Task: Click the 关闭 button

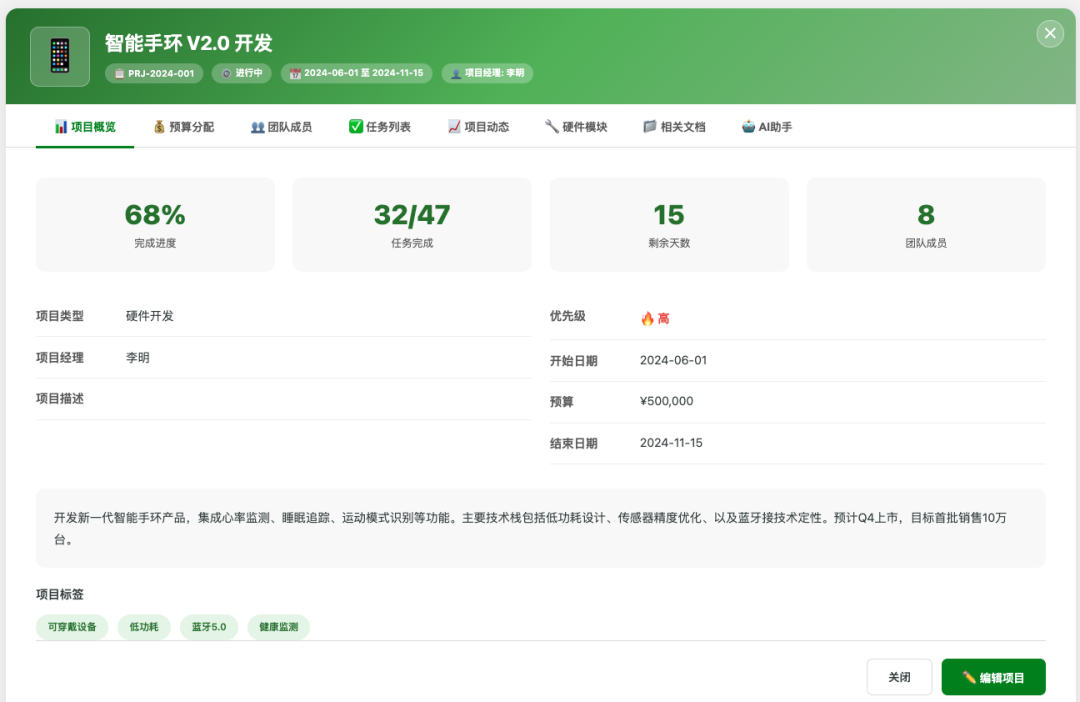Action: coord(899,676)
